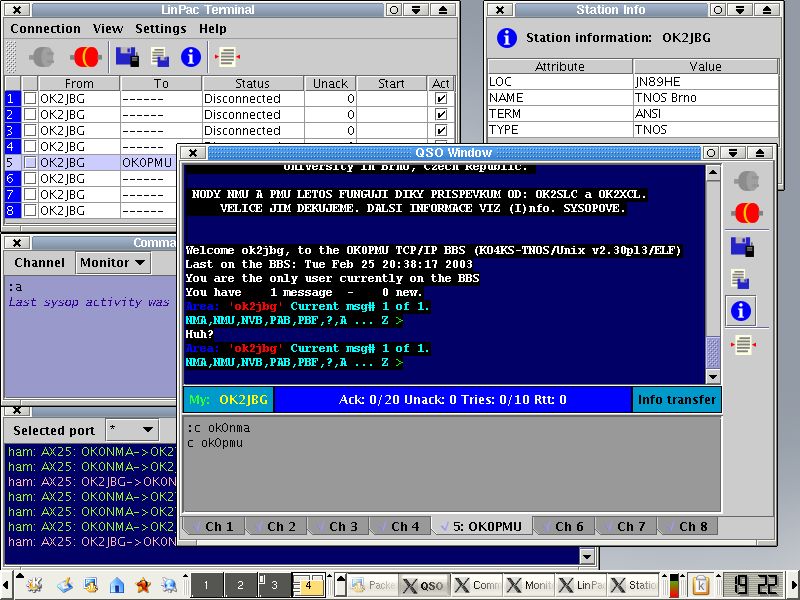Screen dimensions: 800x600
Task: Open the KDE gear menu icon in the panel
Action: click(35, 585)
